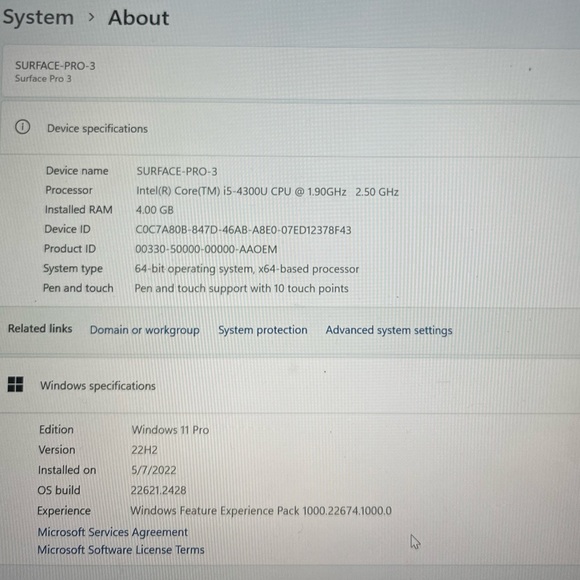This screenshot has height=580, width=580.
Task: Click the Device name label
Action: 77,171
